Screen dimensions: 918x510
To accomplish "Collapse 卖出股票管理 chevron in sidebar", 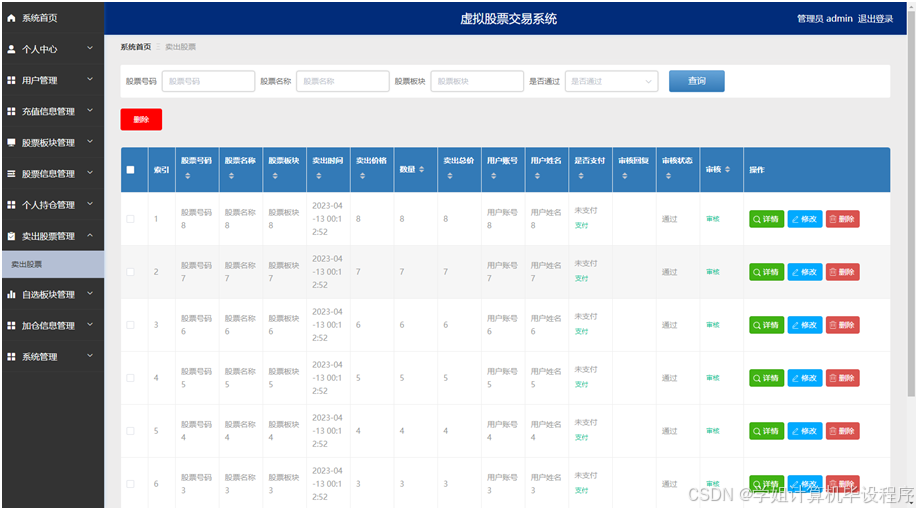I will [90, 235].
